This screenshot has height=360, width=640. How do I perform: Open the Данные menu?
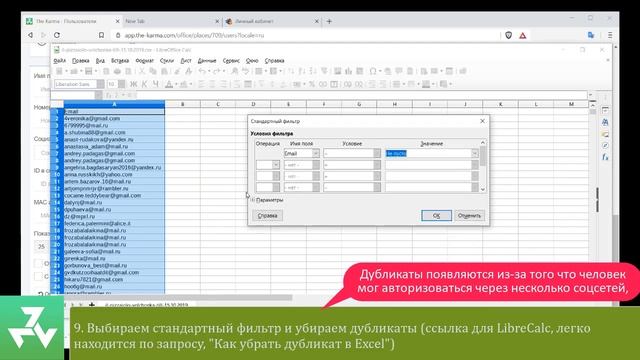point(207,60)
